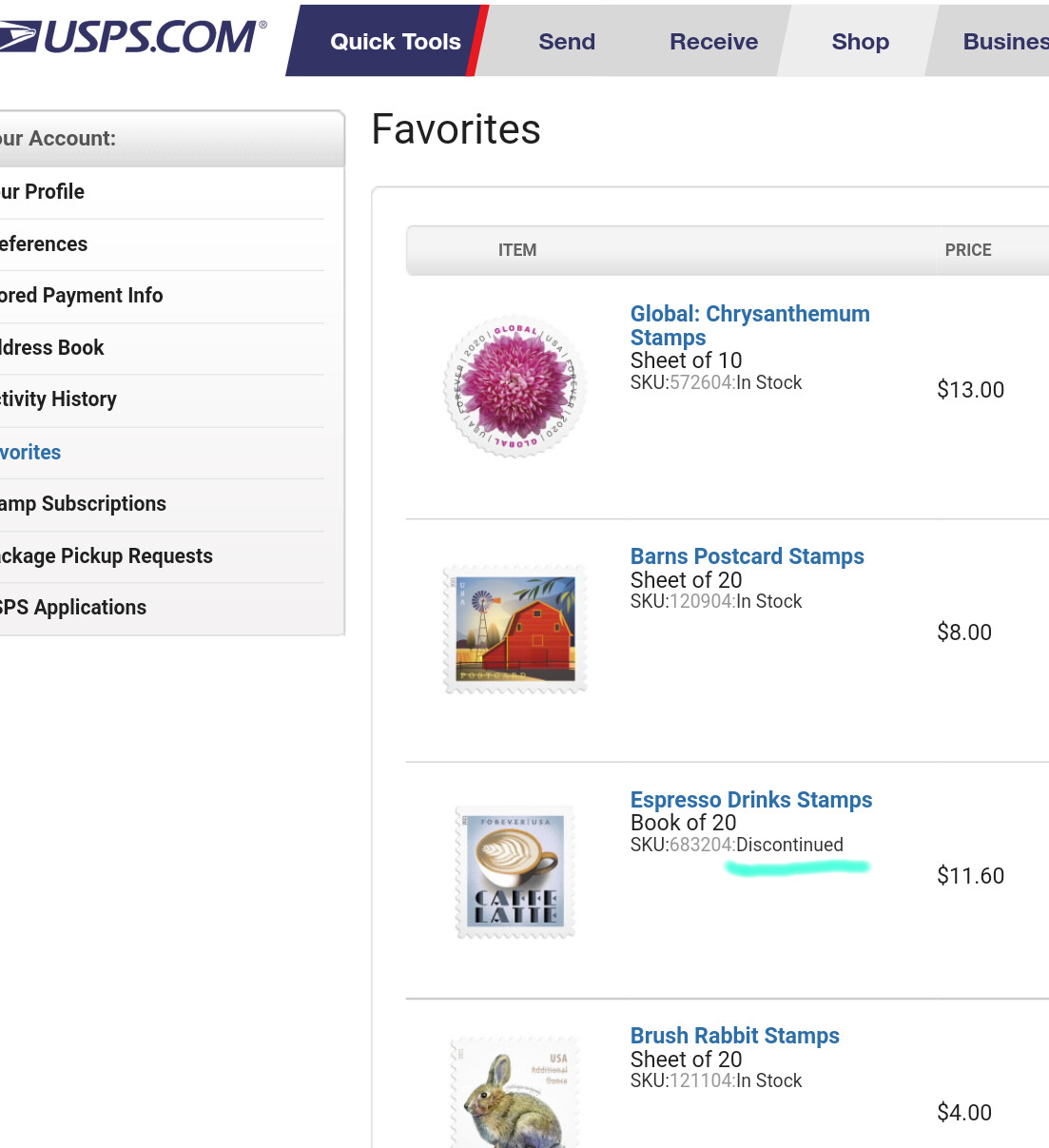
Task: Open the Send menu
Action: point(567,42)
